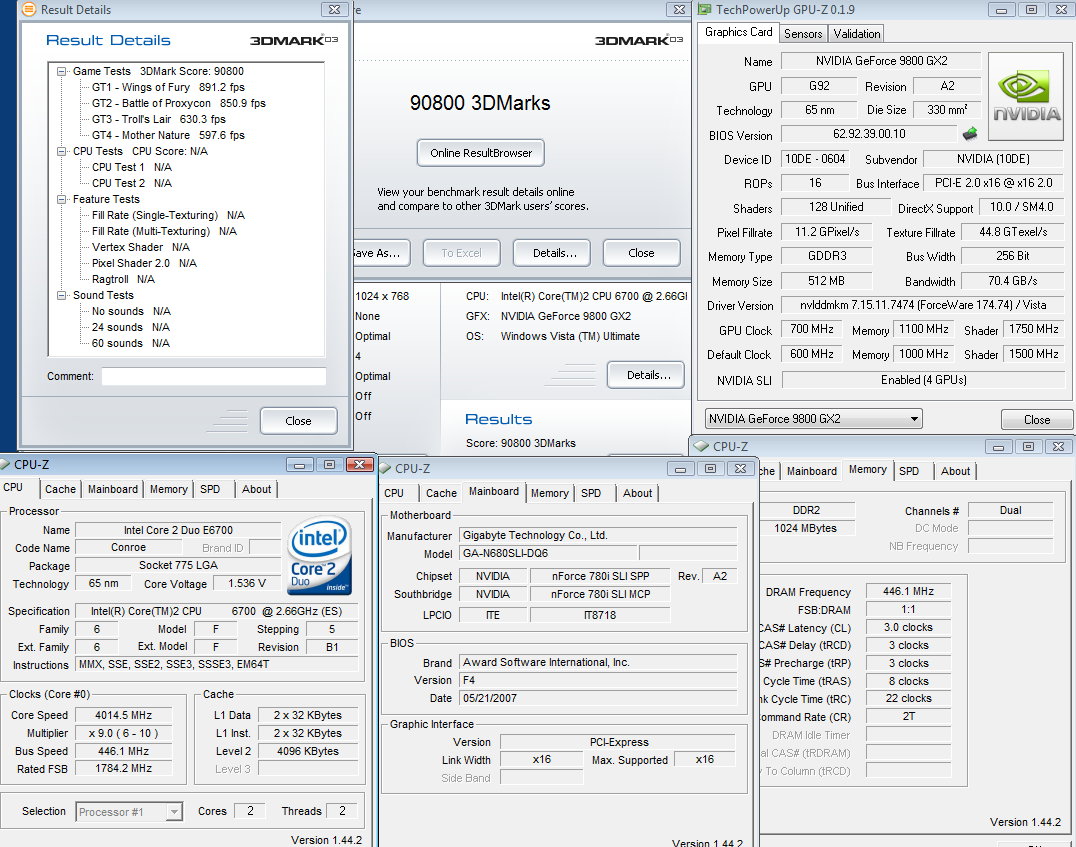1076x847 pixels.
Task: Open the Processor #1 selection dropdown
Action: tap(174, 812)
